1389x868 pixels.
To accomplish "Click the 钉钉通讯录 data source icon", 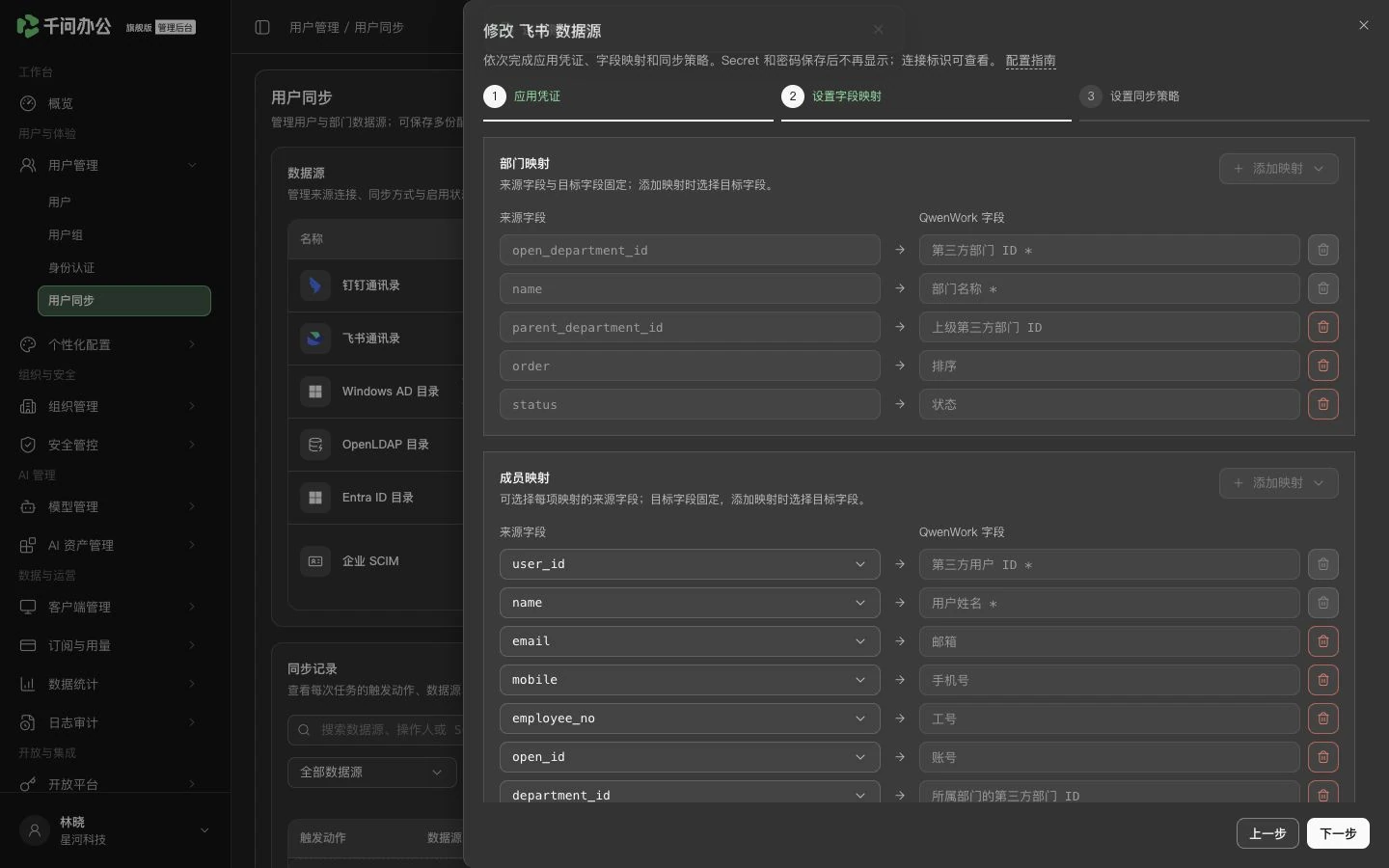I will point(315,285).
